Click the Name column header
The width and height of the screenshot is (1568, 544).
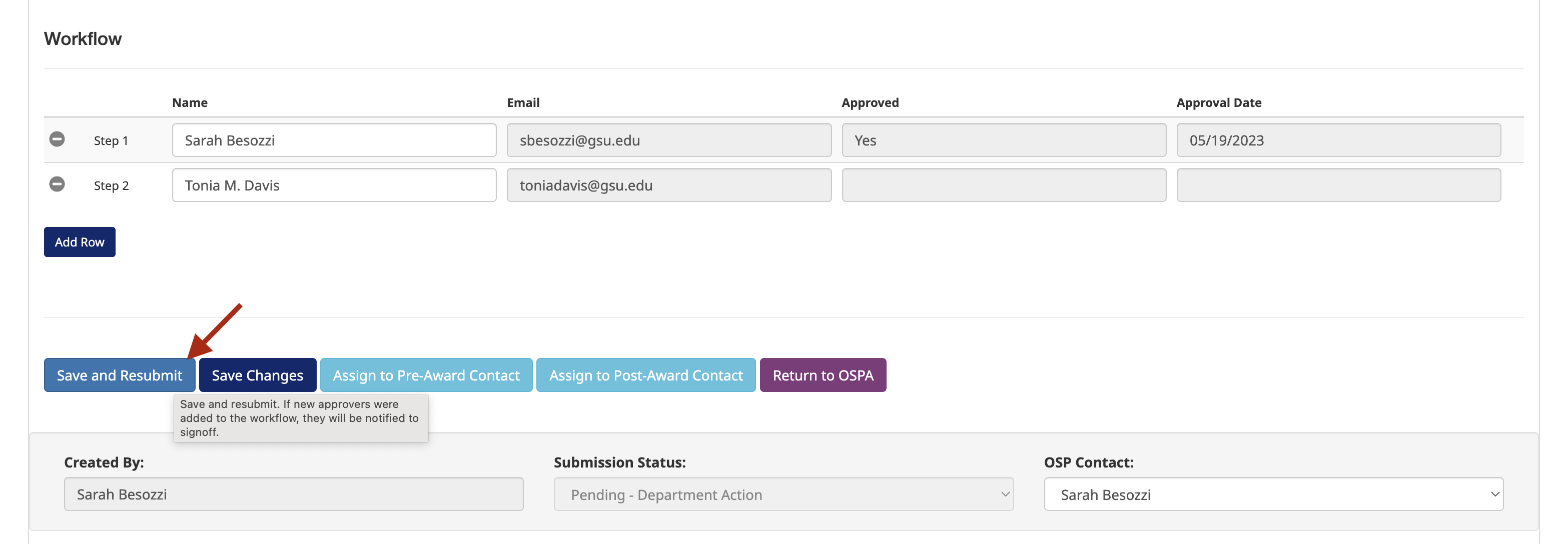(190, 103)
